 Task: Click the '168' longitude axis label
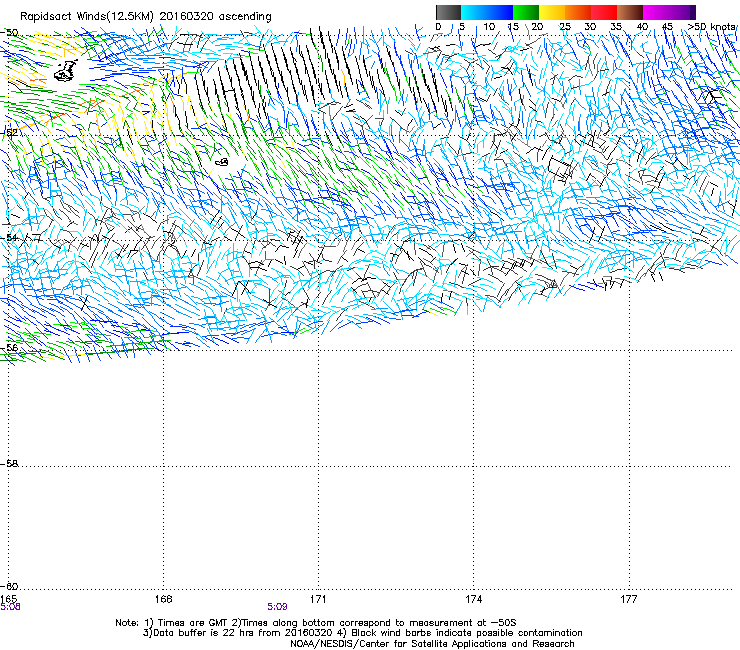coord(163,599)
